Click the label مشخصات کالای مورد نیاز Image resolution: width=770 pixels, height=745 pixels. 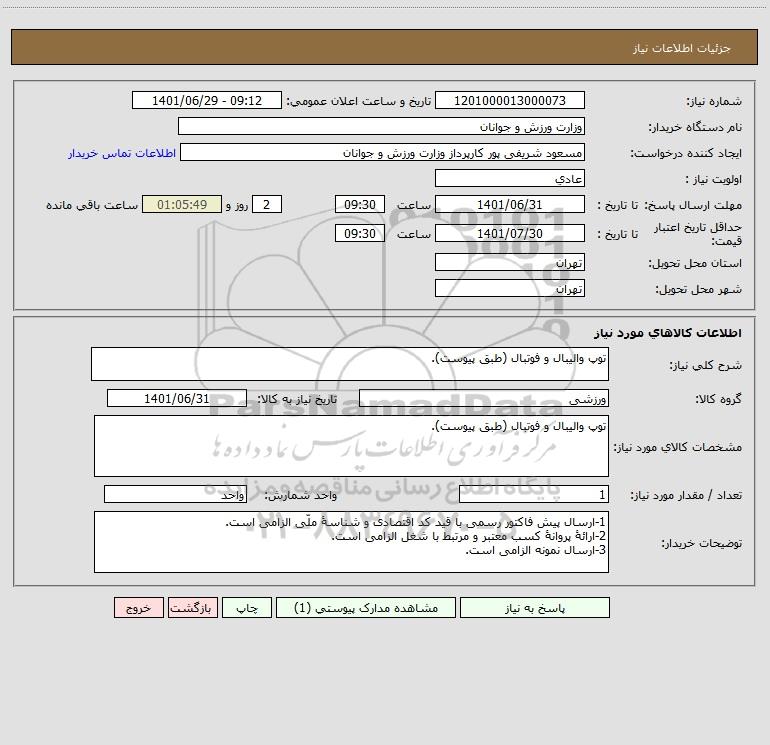tap(678, 447)
